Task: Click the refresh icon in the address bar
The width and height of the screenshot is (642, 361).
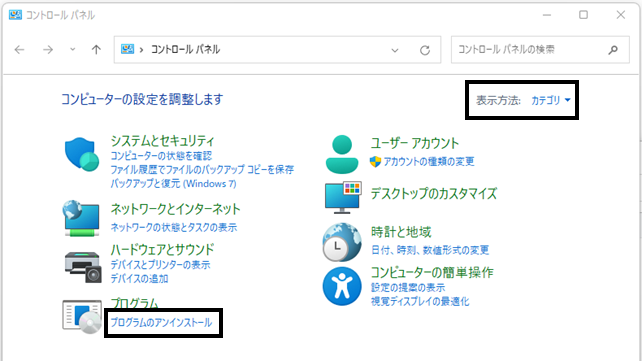Action: (x=425, y=50)
